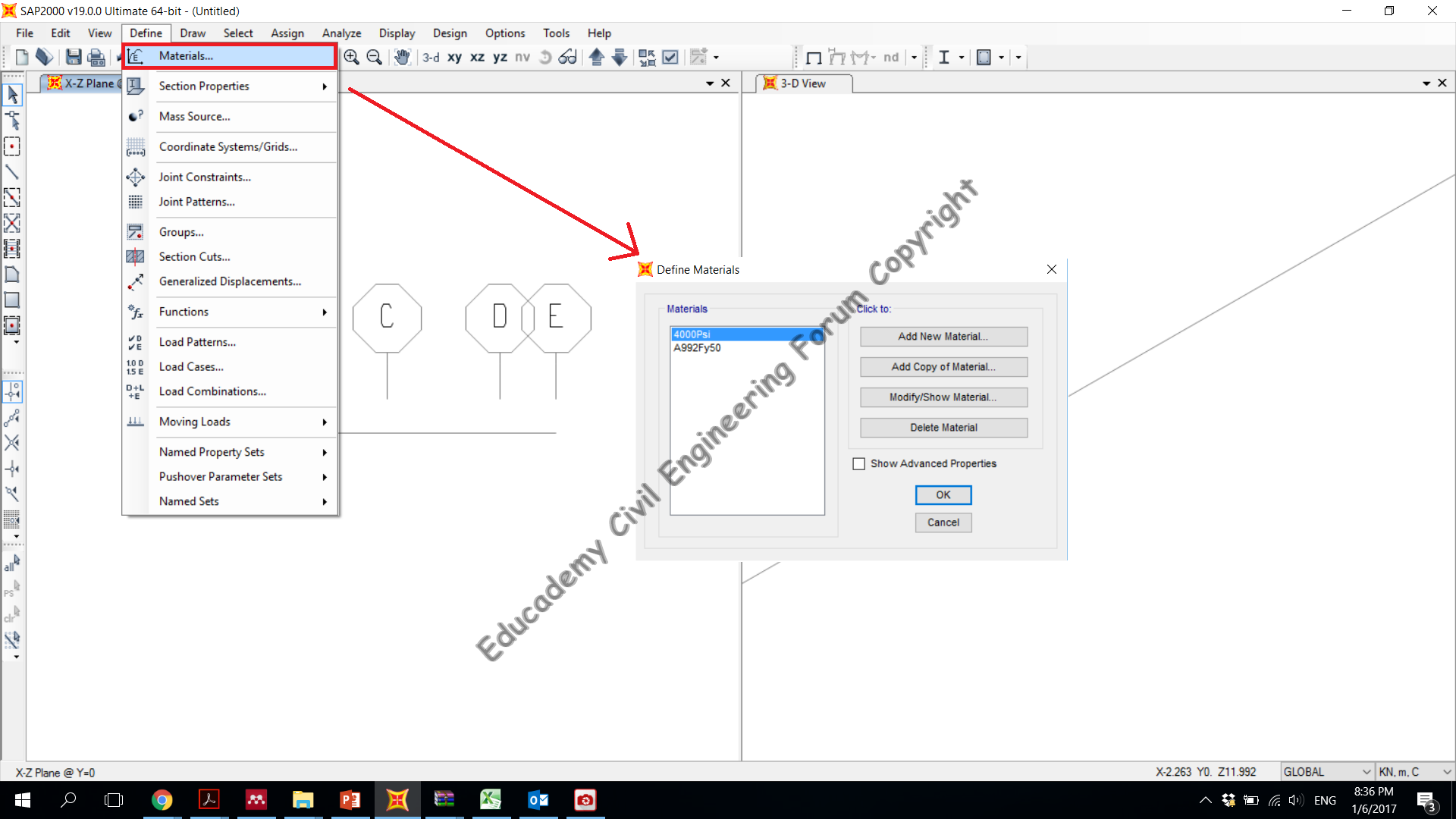Image resolution: width=1456 pixels, height=819 pixels.
Task: Open the Assign menu
Action: pos(287,33)
